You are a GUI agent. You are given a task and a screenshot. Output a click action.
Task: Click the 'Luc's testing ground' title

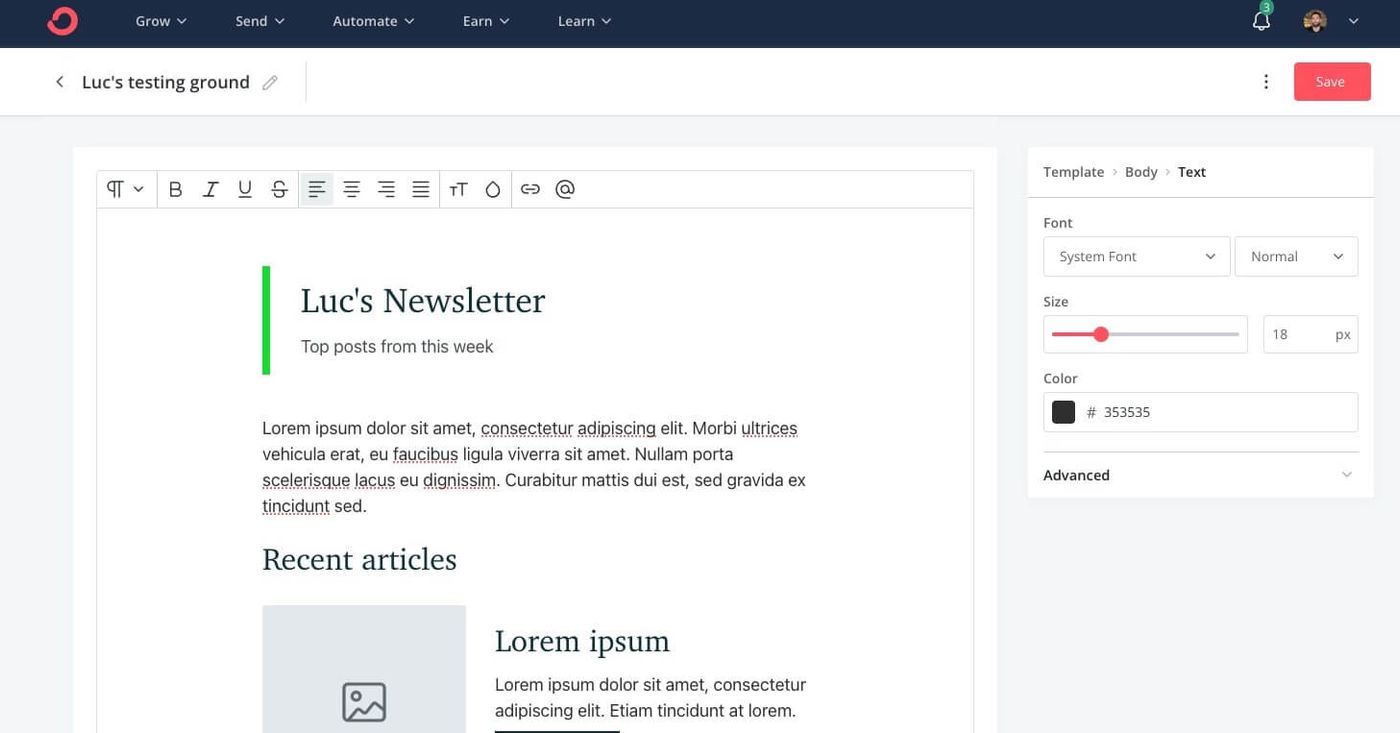point(166,82)
